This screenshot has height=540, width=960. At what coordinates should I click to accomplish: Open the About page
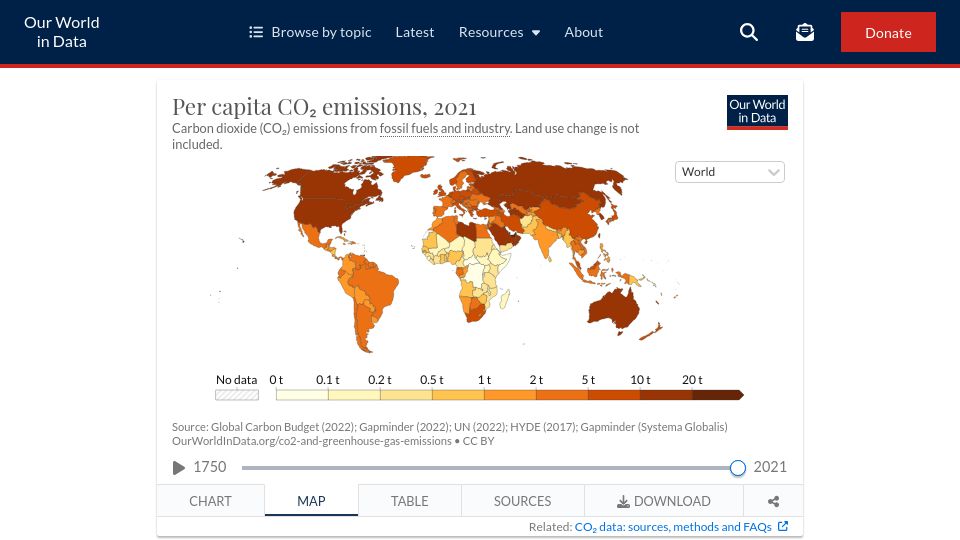point(583,32)
